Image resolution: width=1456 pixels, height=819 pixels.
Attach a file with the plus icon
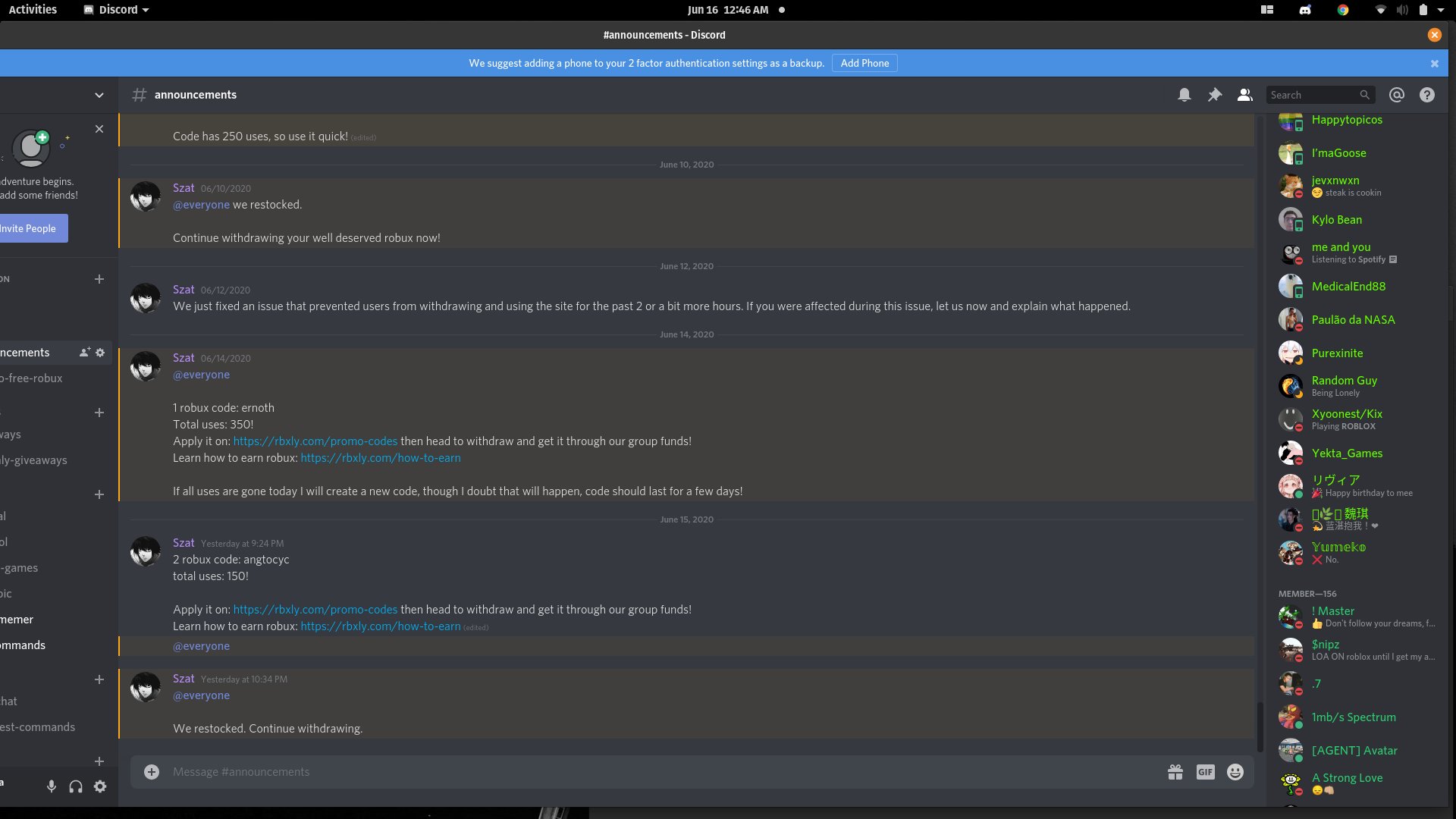152,772
